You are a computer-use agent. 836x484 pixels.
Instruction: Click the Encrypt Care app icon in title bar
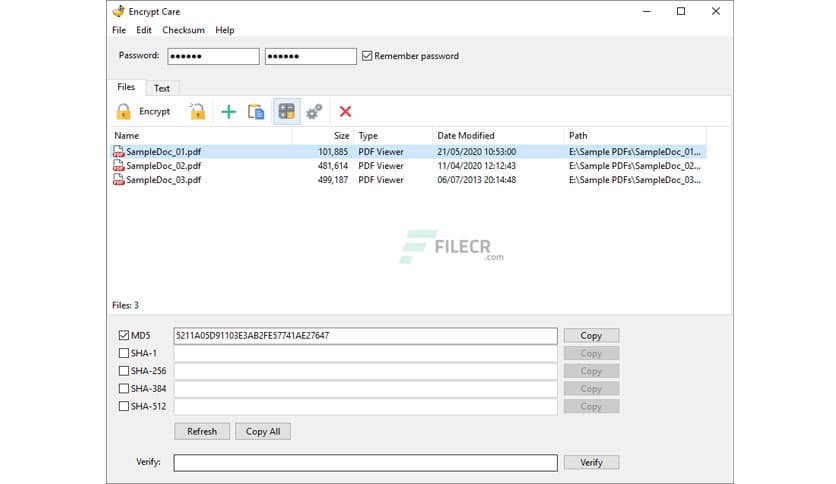point(119,11)
